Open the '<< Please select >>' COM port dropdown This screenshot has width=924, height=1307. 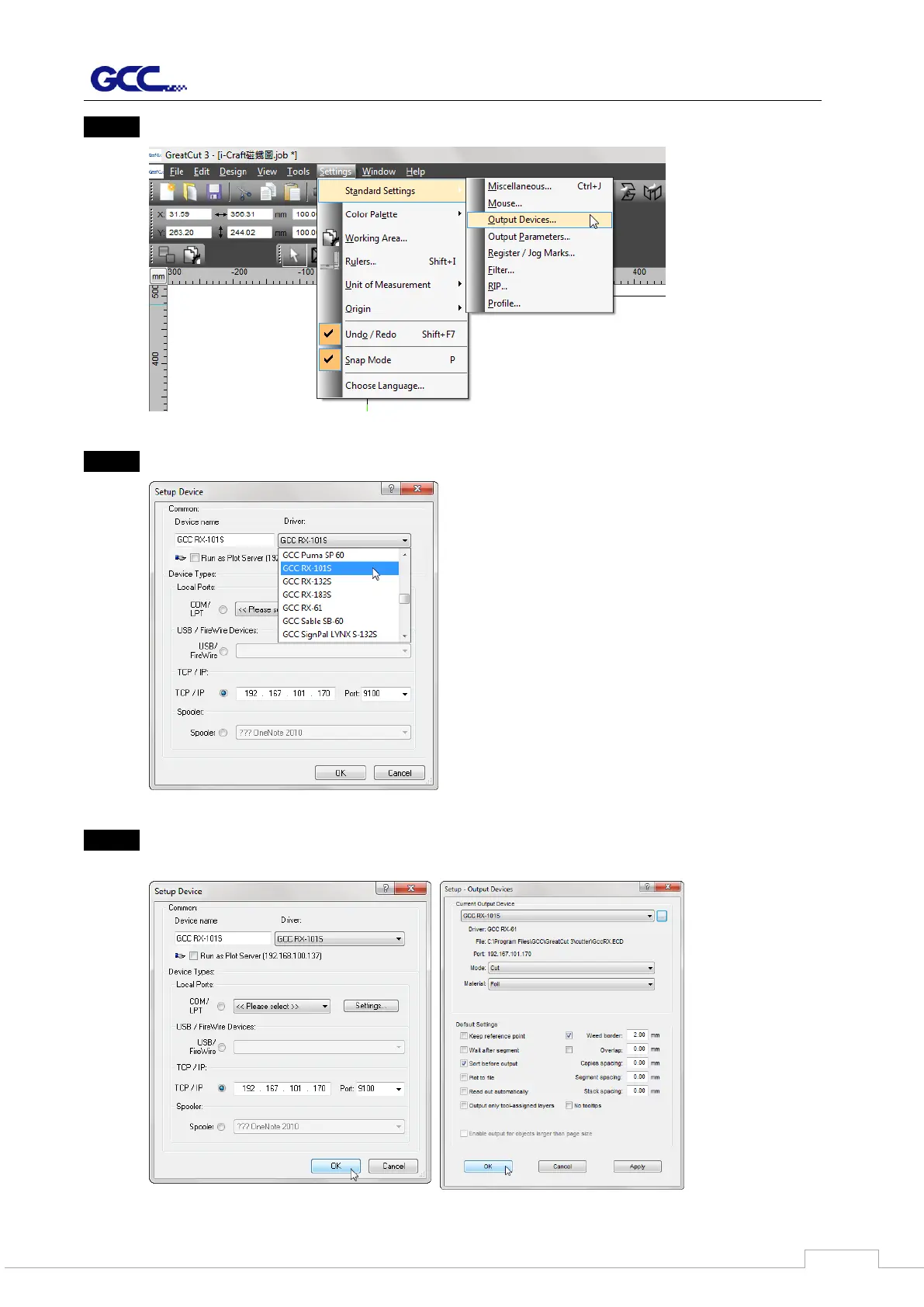click(282, 1006)
